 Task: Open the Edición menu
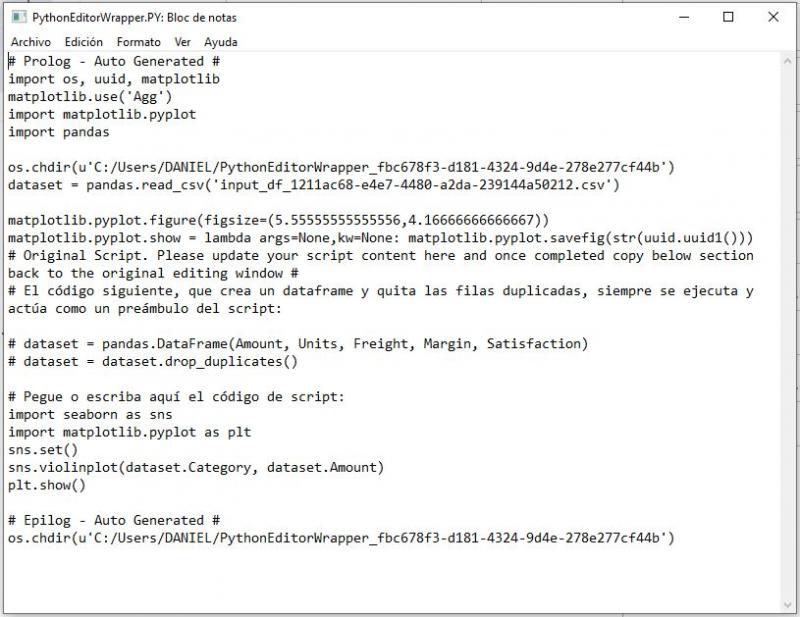pyautogui.click(x=83, y=42)
